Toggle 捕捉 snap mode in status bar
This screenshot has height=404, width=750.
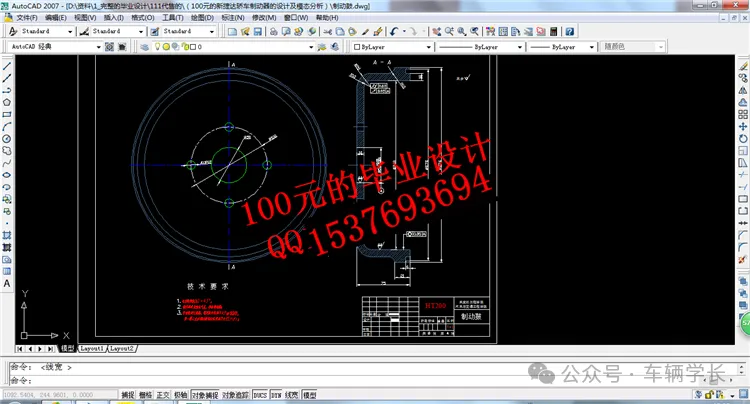click(128, 395)
